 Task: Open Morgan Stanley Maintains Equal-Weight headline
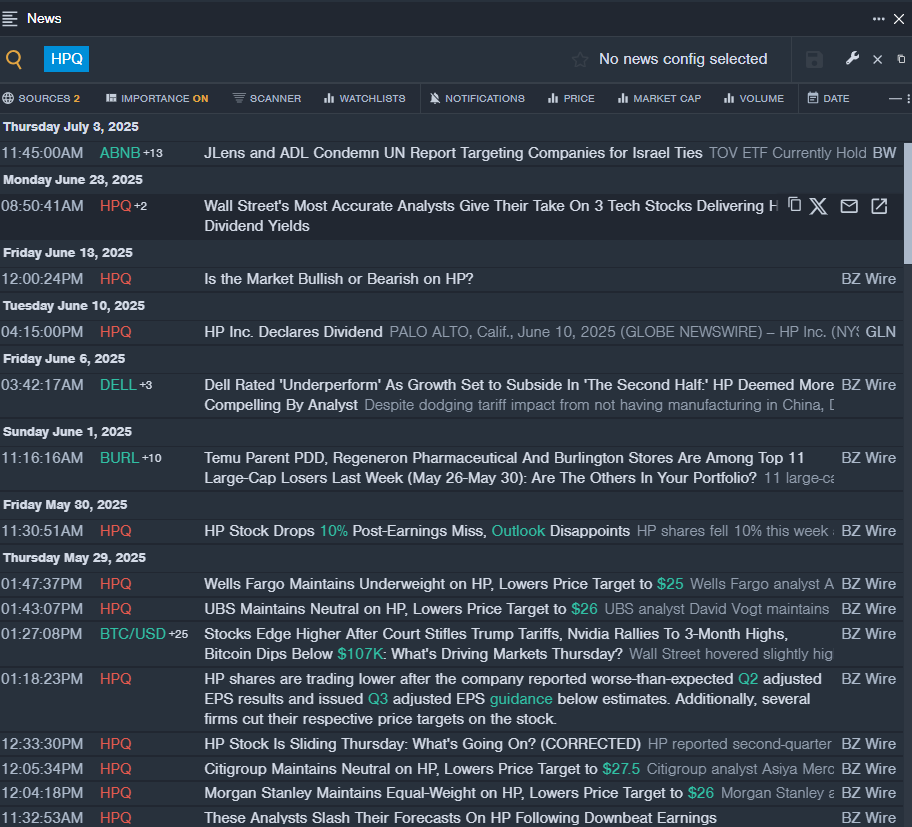(459, 793)
